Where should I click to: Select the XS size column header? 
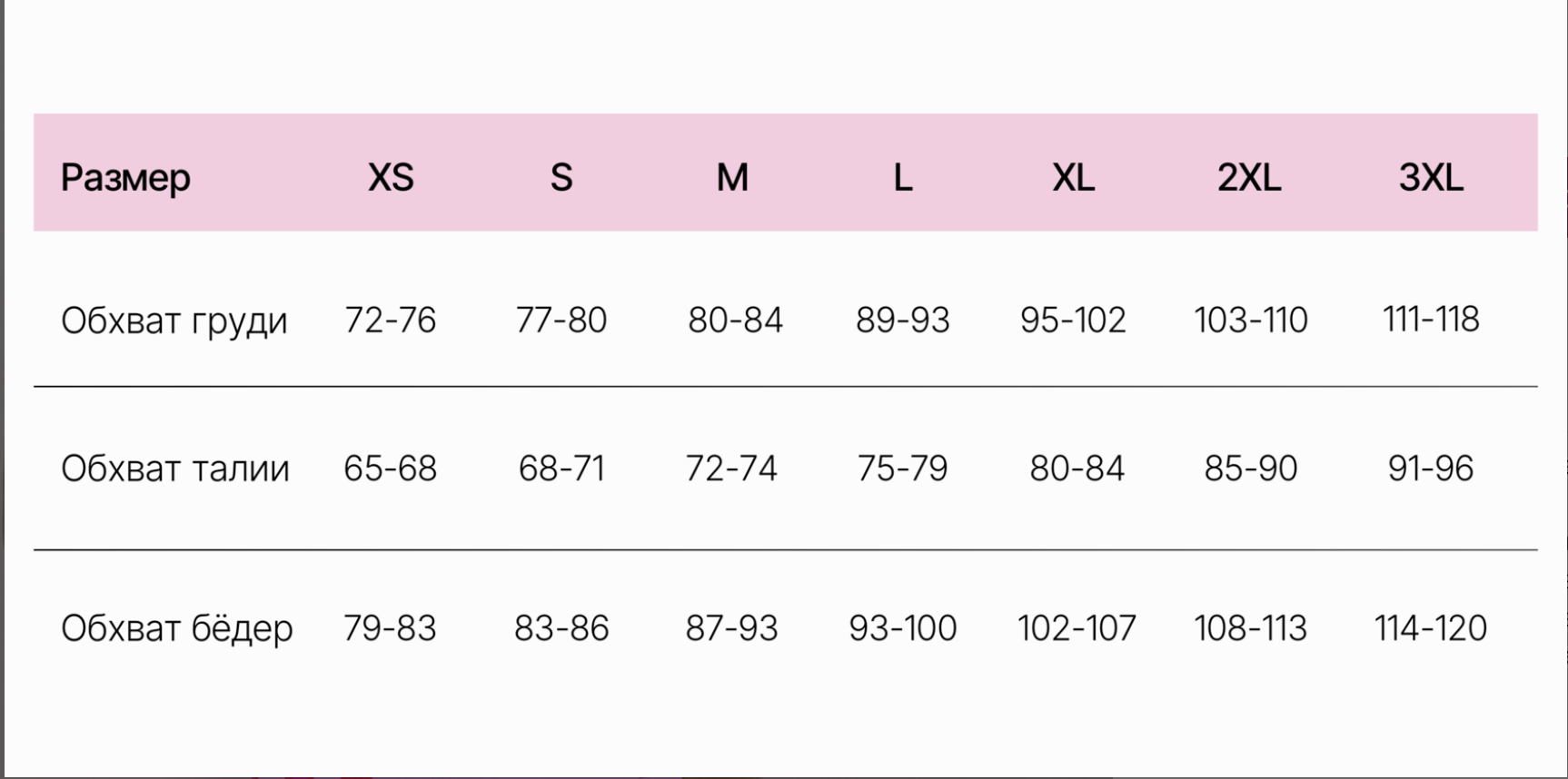[391, 177]
